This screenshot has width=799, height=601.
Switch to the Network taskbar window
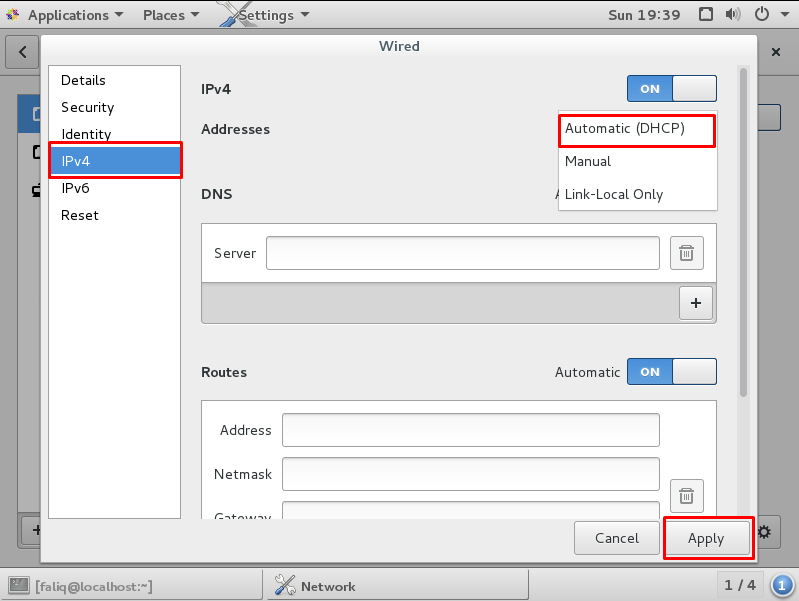tap(398, 586)
